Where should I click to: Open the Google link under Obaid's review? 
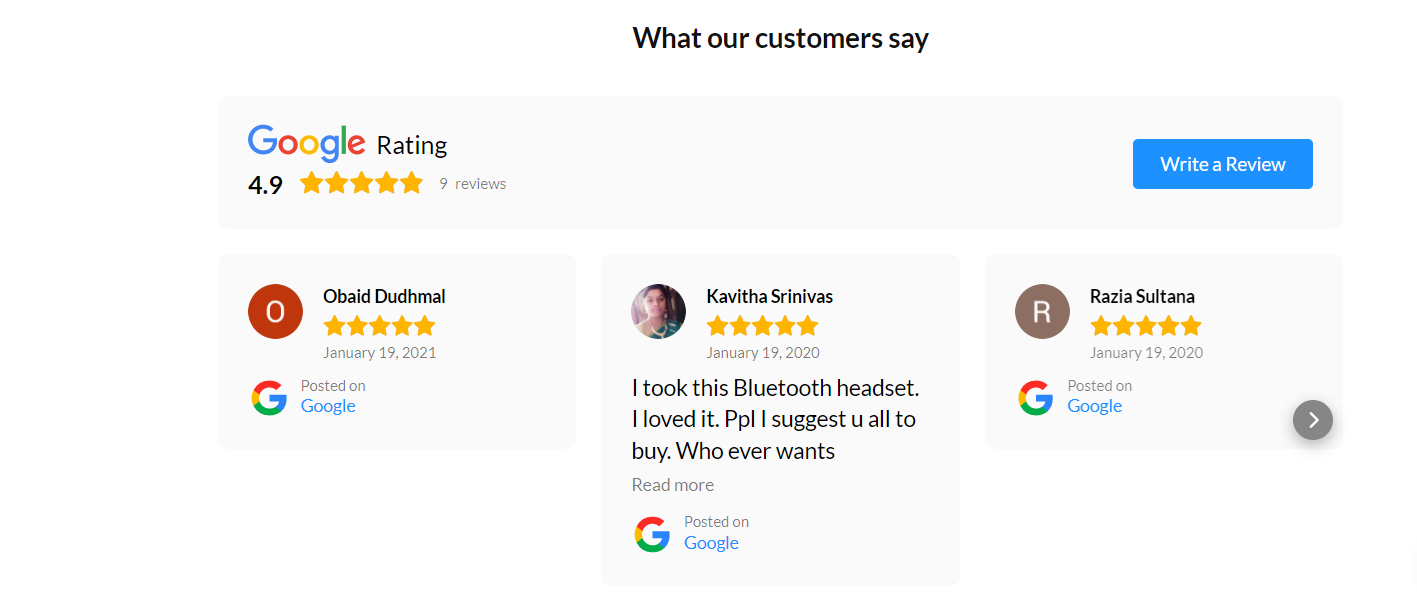(x=328, y=406)
